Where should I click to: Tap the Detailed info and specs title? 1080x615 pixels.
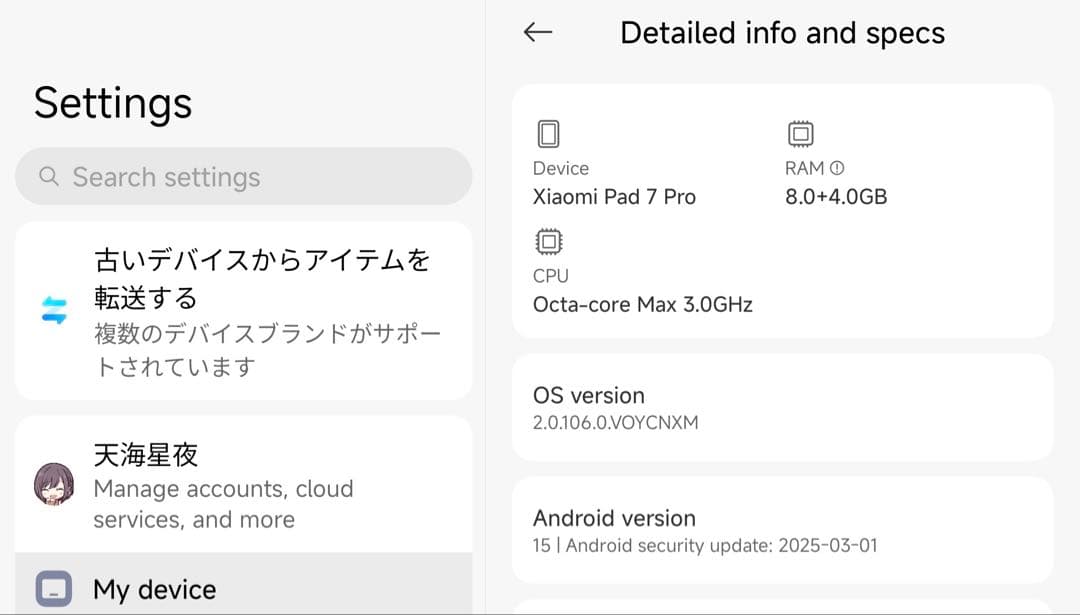(783, 32)
